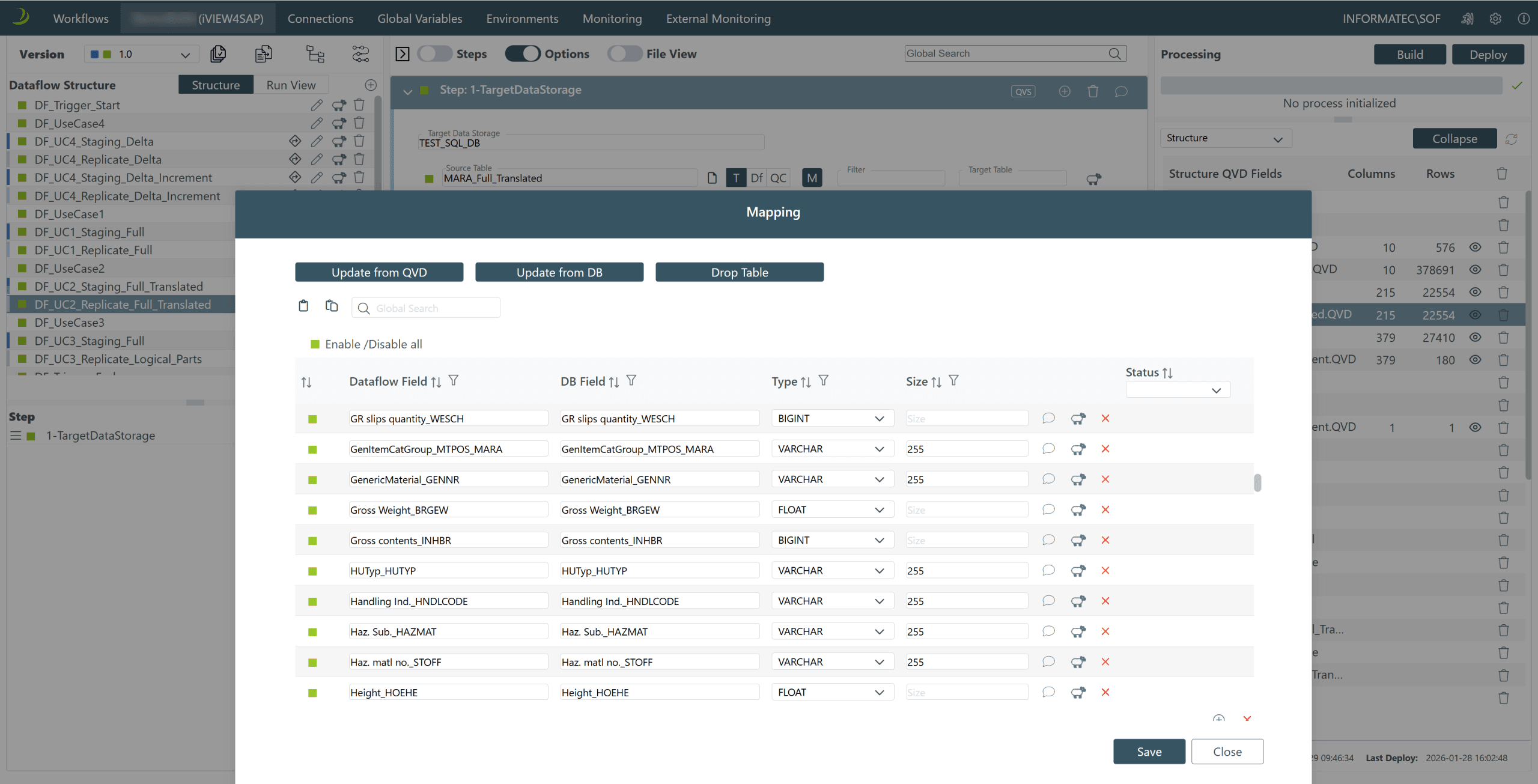Switch to the Run View tab
Image resolution: width=1538 pixels, height=784 pixels.
pyautogui.click(x=291, y=85)
